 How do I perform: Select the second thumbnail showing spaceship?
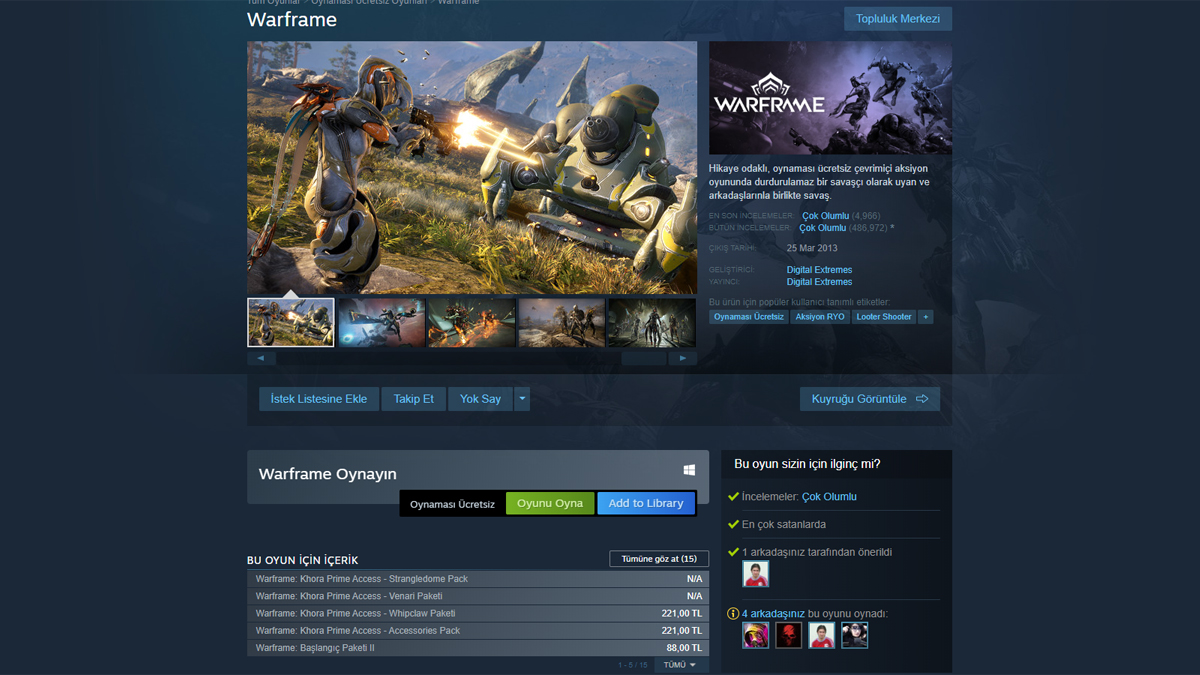point(381,322)
